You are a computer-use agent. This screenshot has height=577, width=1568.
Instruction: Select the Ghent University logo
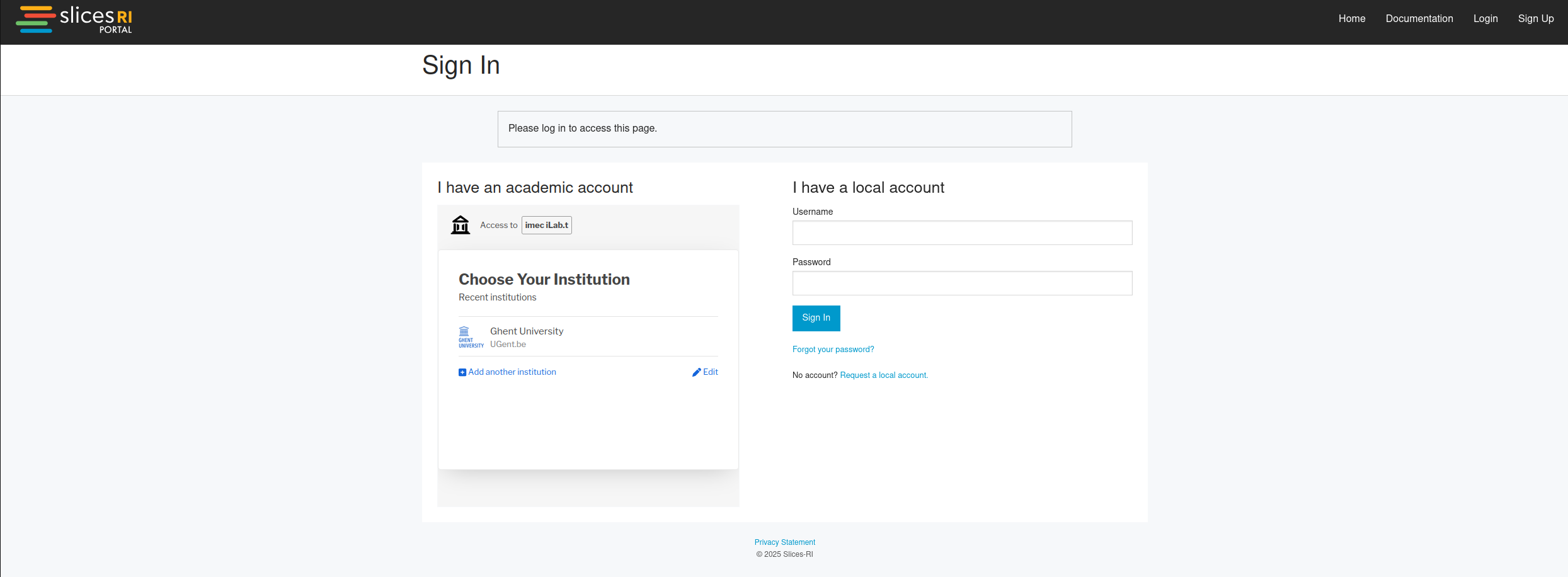coord(471,336)
